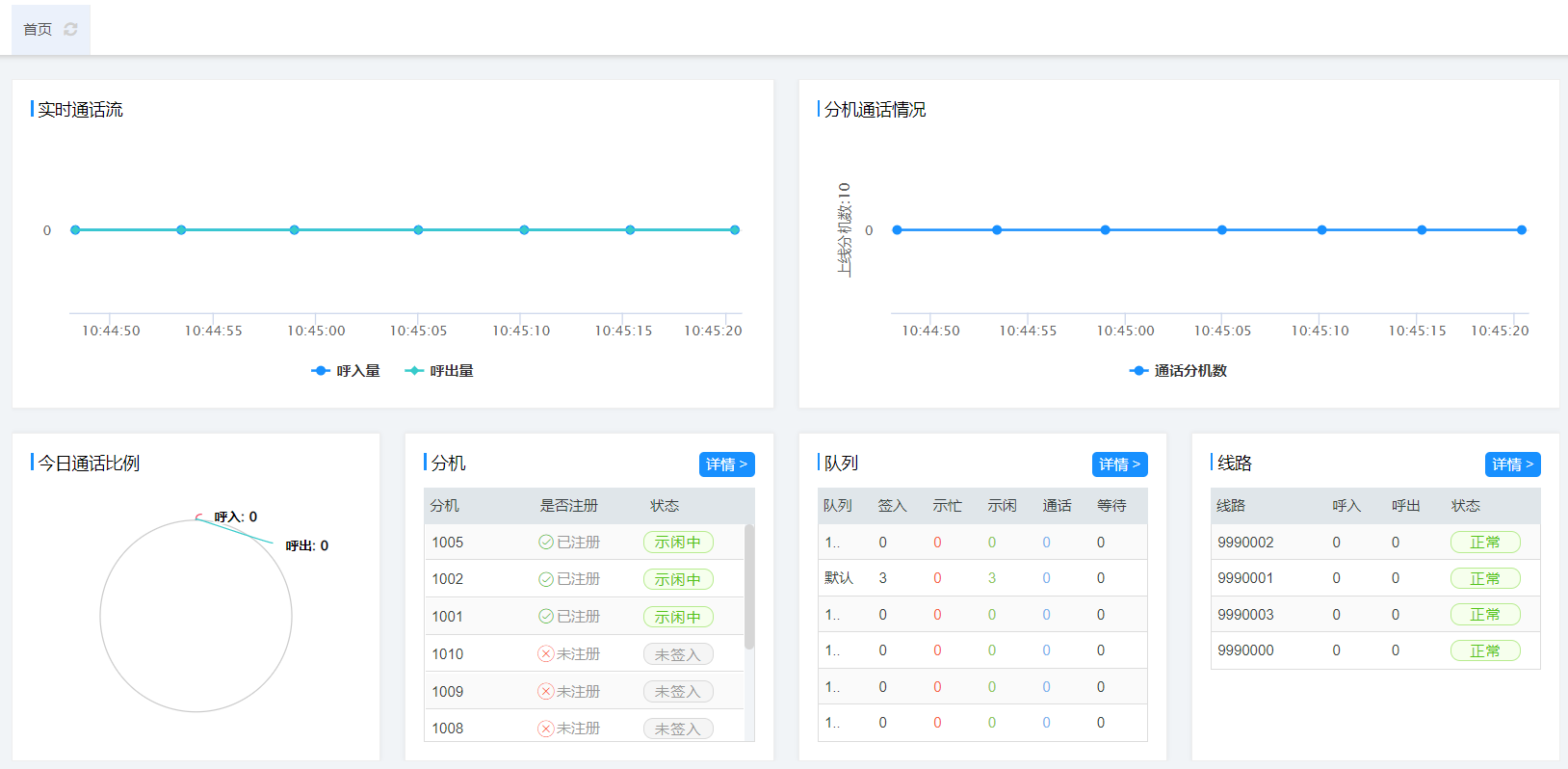Click 示闲 column header in 队列 table
Viewport: 1568px width, 769px height.
coord(1003,506)
